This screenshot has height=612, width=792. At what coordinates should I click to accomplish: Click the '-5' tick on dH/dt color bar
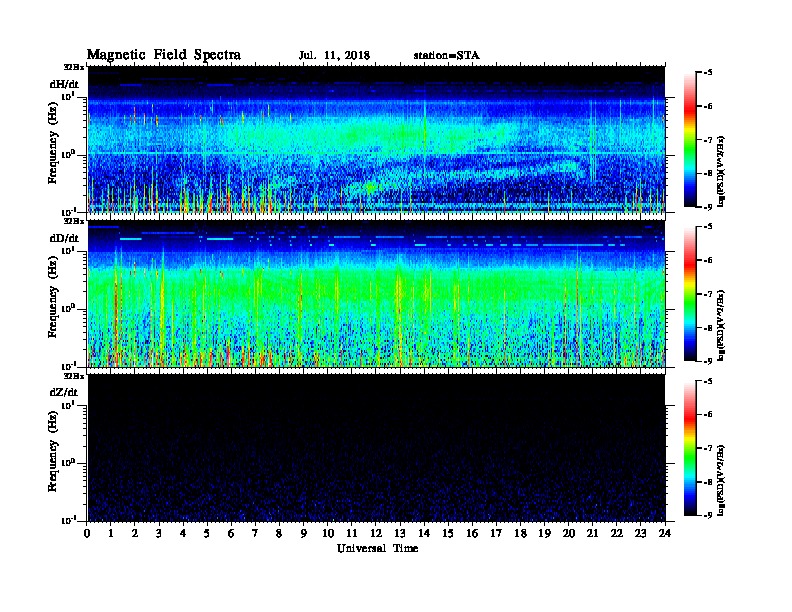[708, 73]
